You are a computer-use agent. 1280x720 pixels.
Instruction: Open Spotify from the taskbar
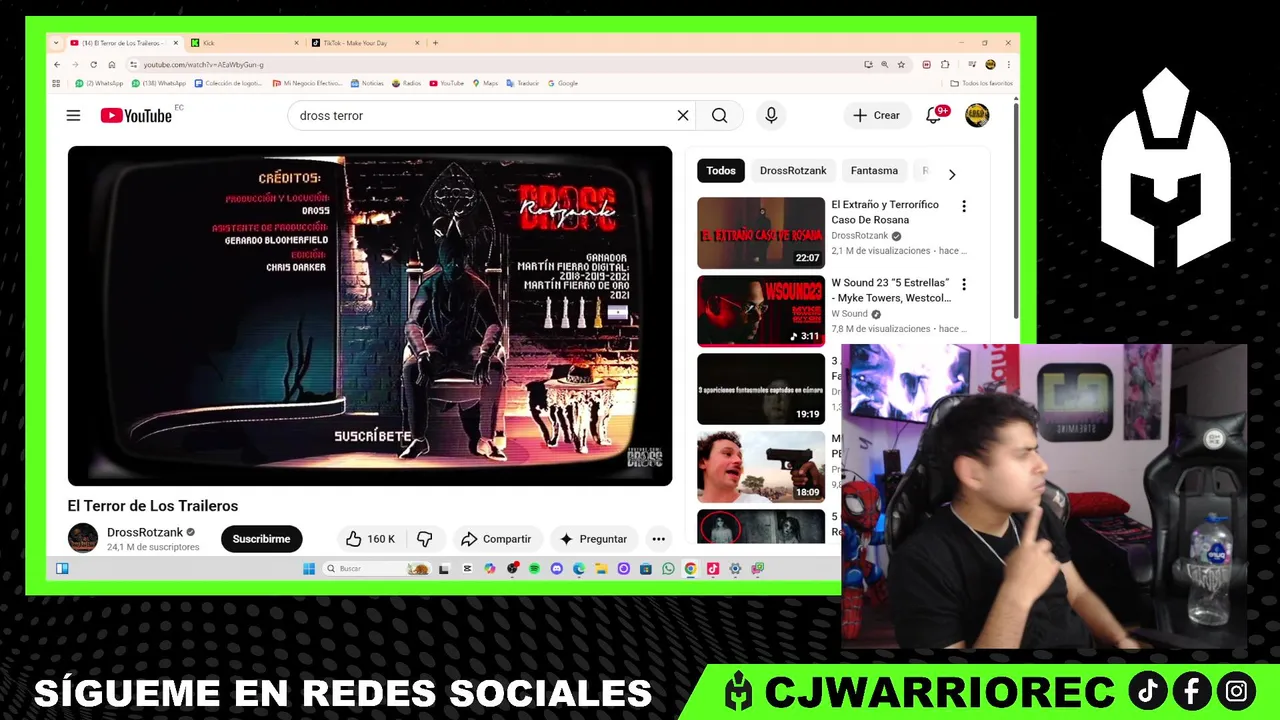point(534,569)
